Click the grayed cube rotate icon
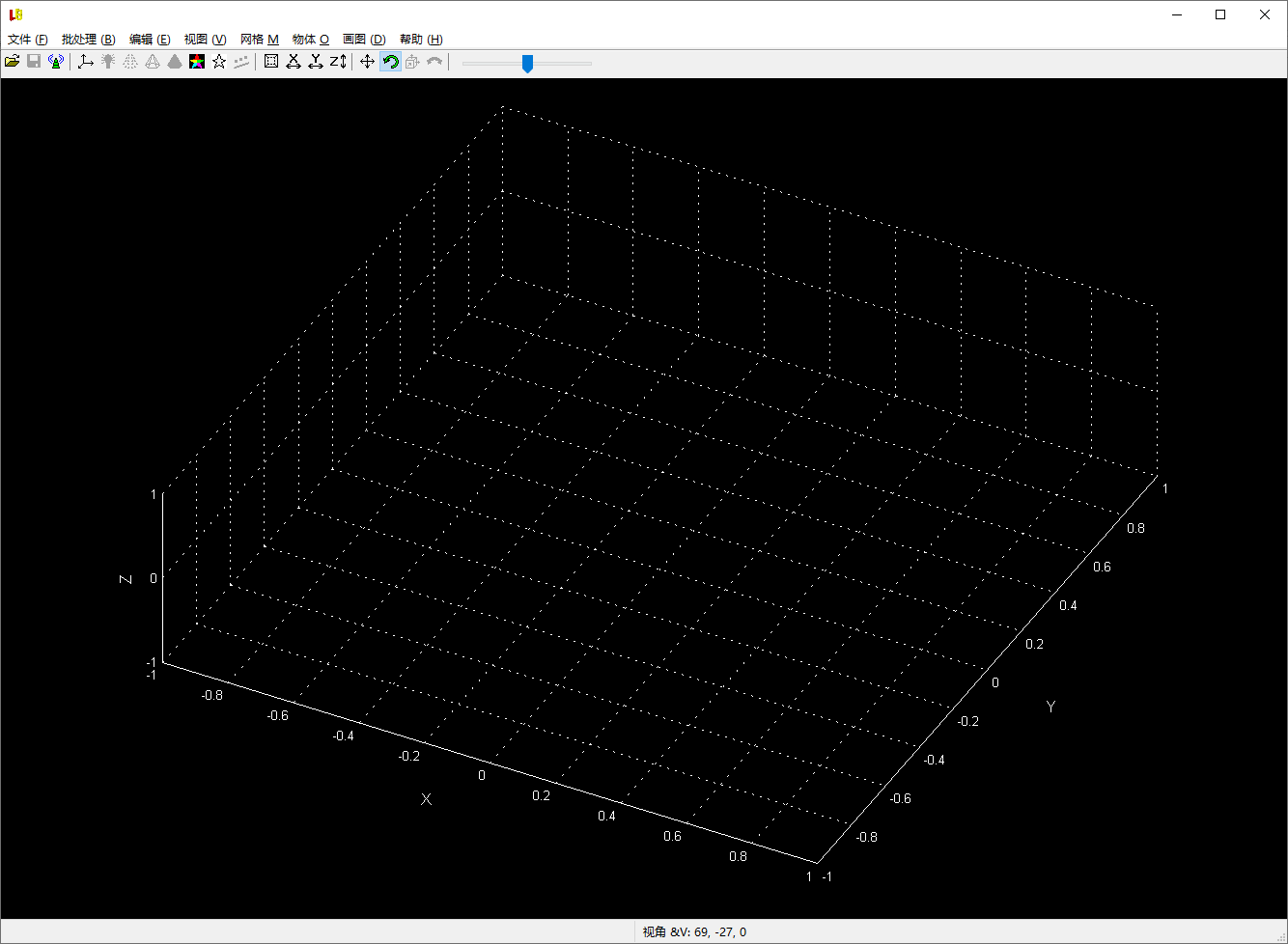This screenshot has width=1288, height=944. click(x=412, y=62)
